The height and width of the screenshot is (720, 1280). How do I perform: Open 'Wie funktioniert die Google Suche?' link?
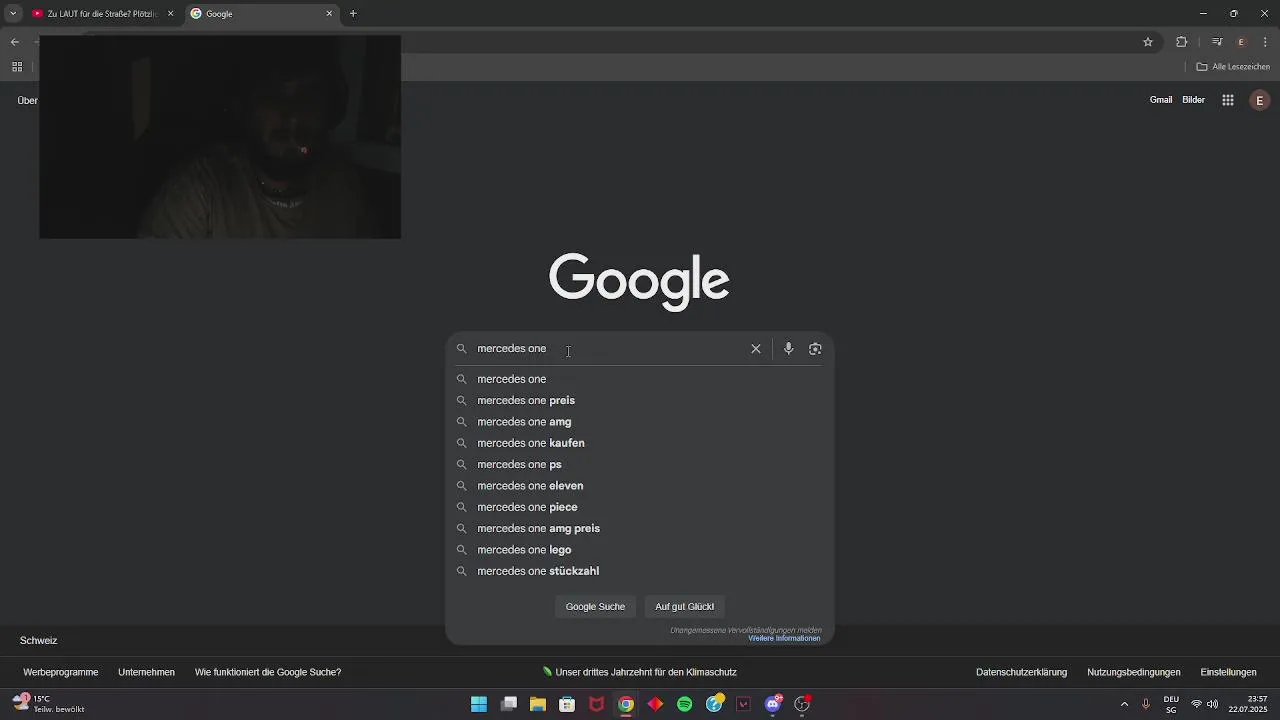[268, 672]
